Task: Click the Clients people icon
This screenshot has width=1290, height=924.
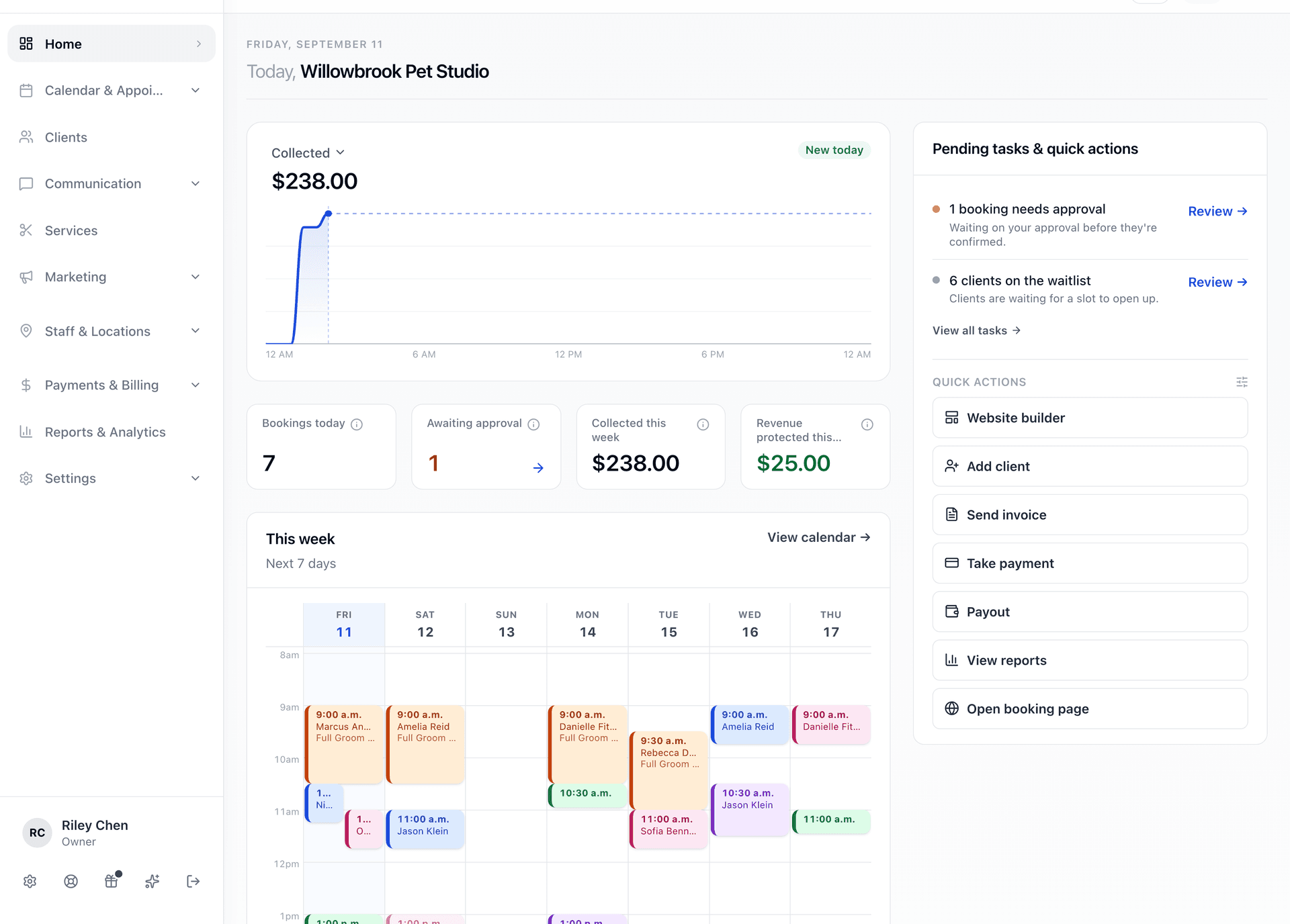Action: (x=26, y=137)
